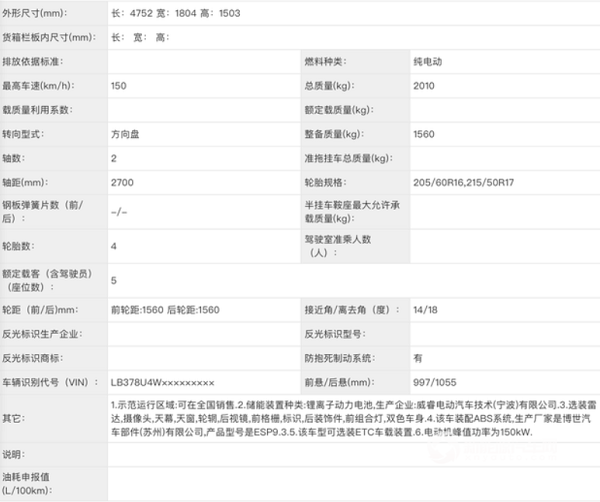This screenshot has height=502, width=600.
Task: Click the 整备质量(kg) label
Action: click(x=334, y=134)
